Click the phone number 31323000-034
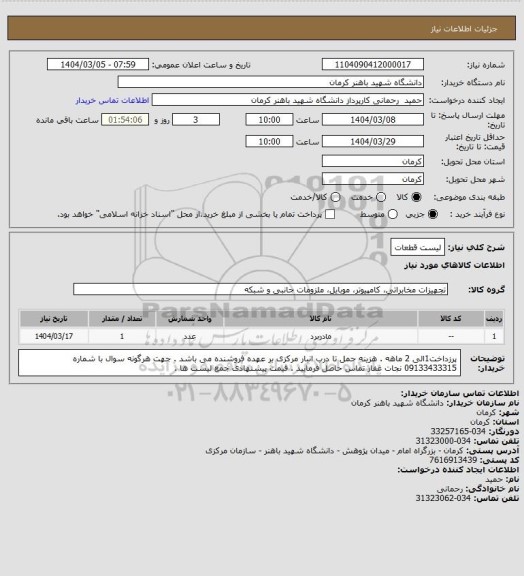 coord(443,441)
